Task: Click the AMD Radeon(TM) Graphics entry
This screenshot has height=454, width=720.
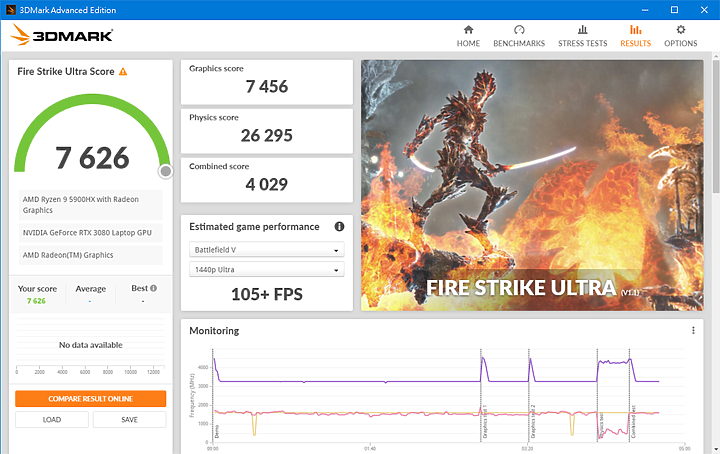Action: click(x=91, y=255)
